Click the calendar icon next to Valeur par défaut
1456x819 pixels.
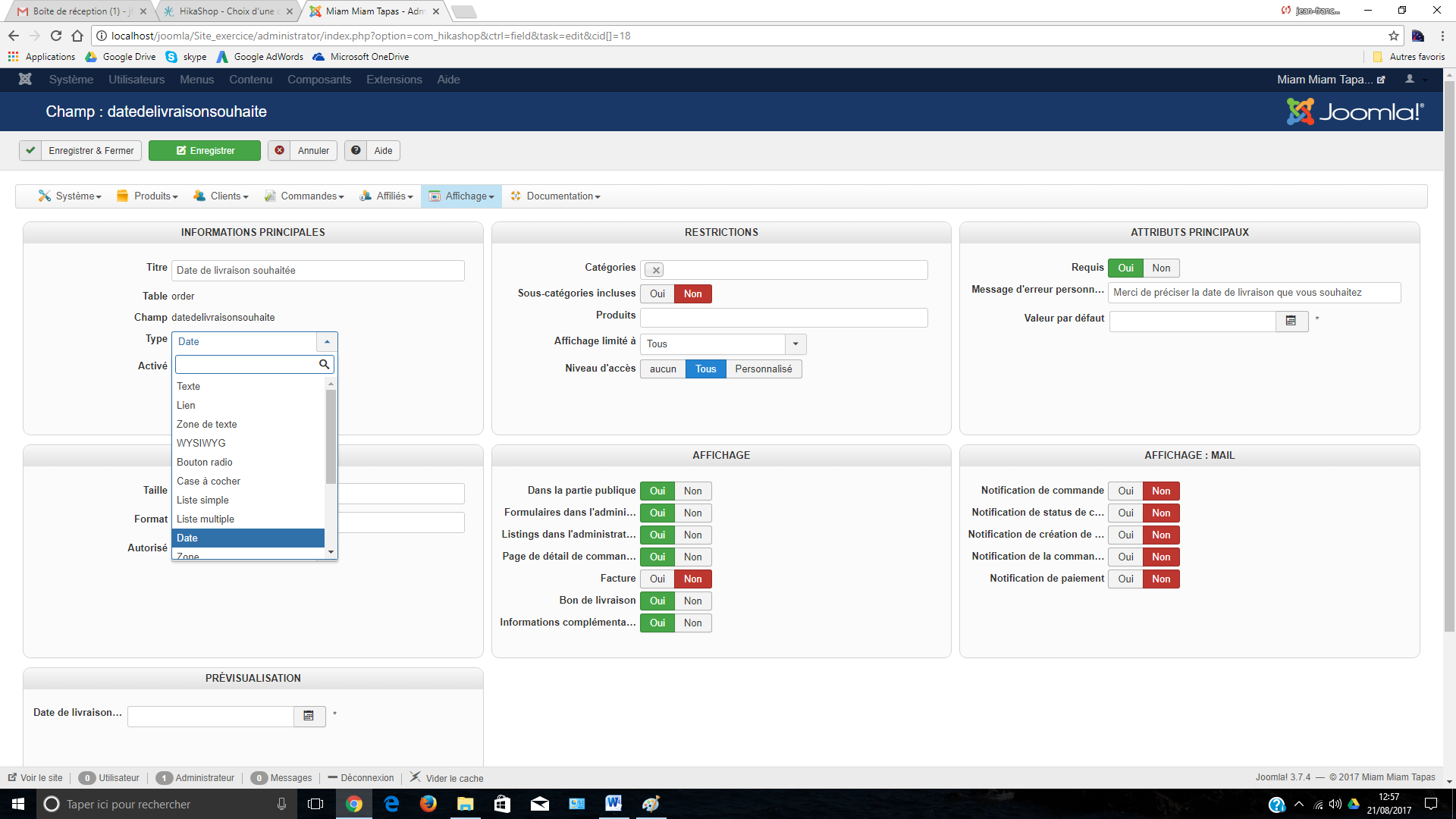tap(1291, 321)
